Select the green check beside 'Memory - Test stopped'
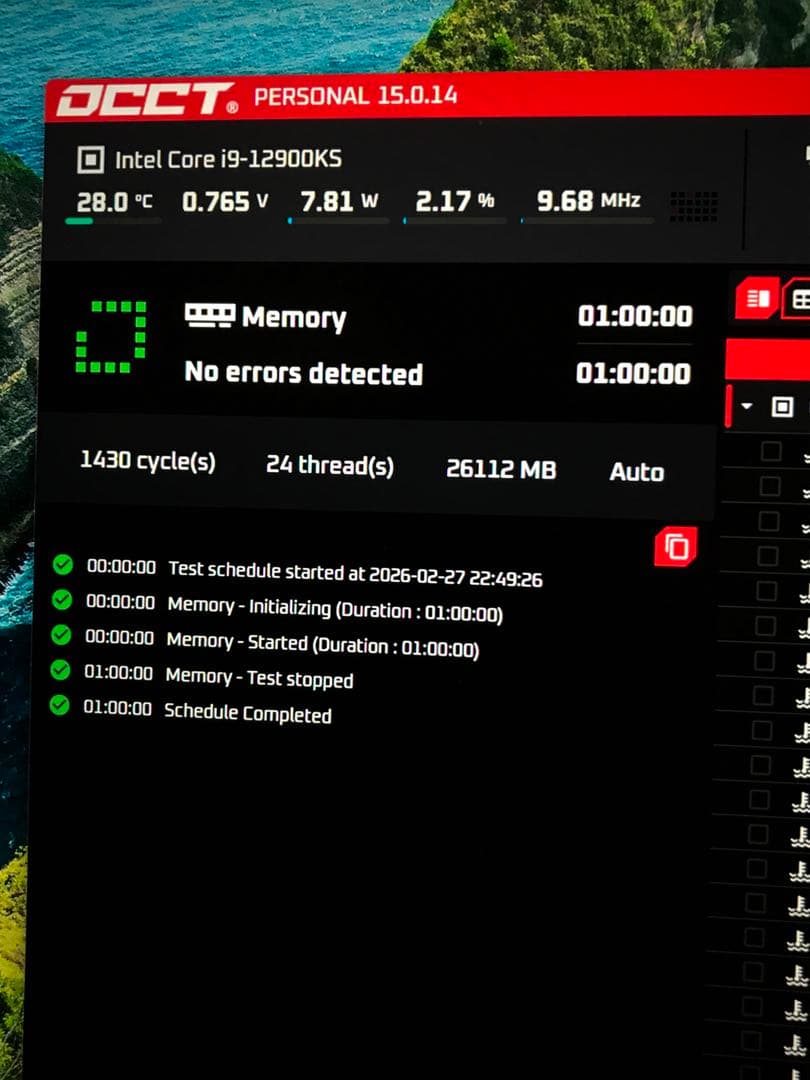Screen dimensions: 810x1080 pyautogui.click(x=61, y=669)
